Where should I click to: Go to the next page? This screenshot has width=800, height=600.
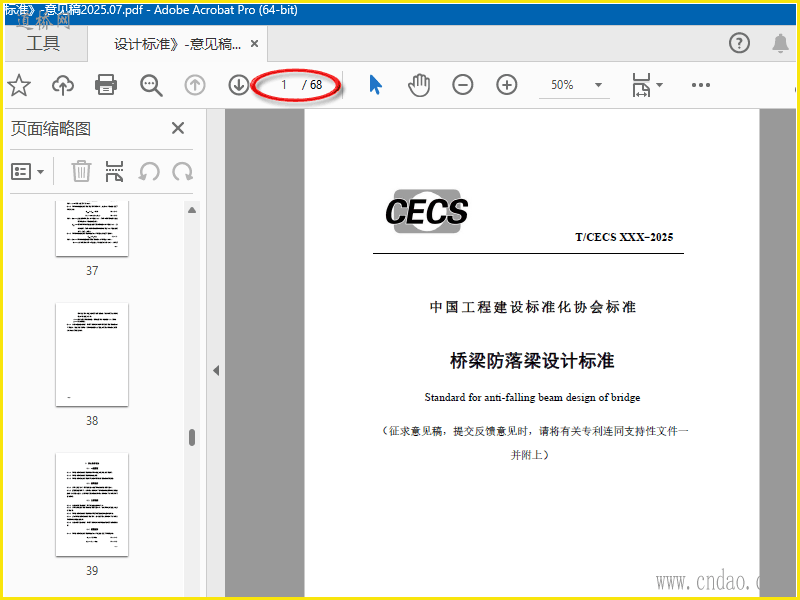point(238,85)
